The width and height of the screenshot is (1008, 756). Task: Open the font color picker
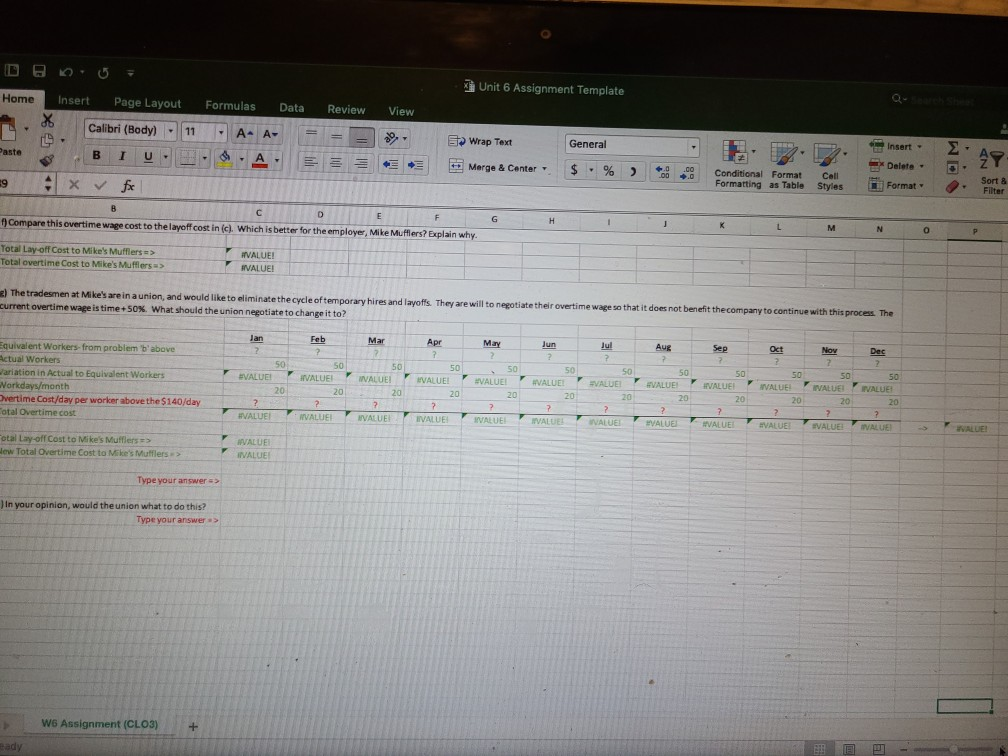(x=260, y=159)
